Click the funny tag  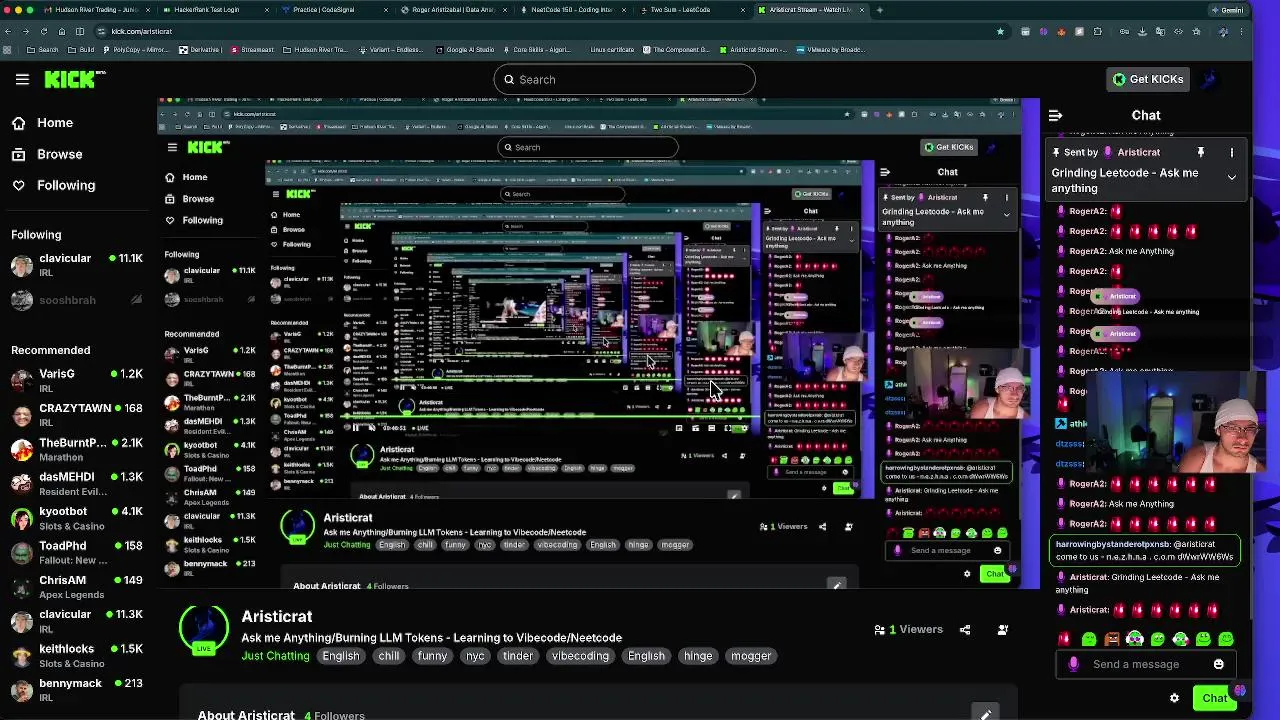[x=432, y=656]
